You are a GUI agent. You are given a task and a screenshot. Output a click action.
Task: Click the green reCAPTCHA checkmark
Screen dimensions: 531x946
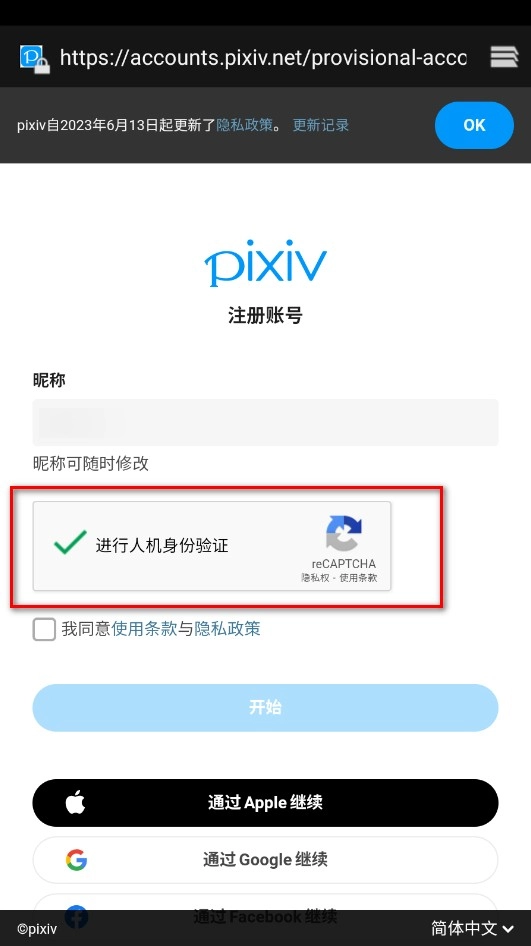click(70, 542)
